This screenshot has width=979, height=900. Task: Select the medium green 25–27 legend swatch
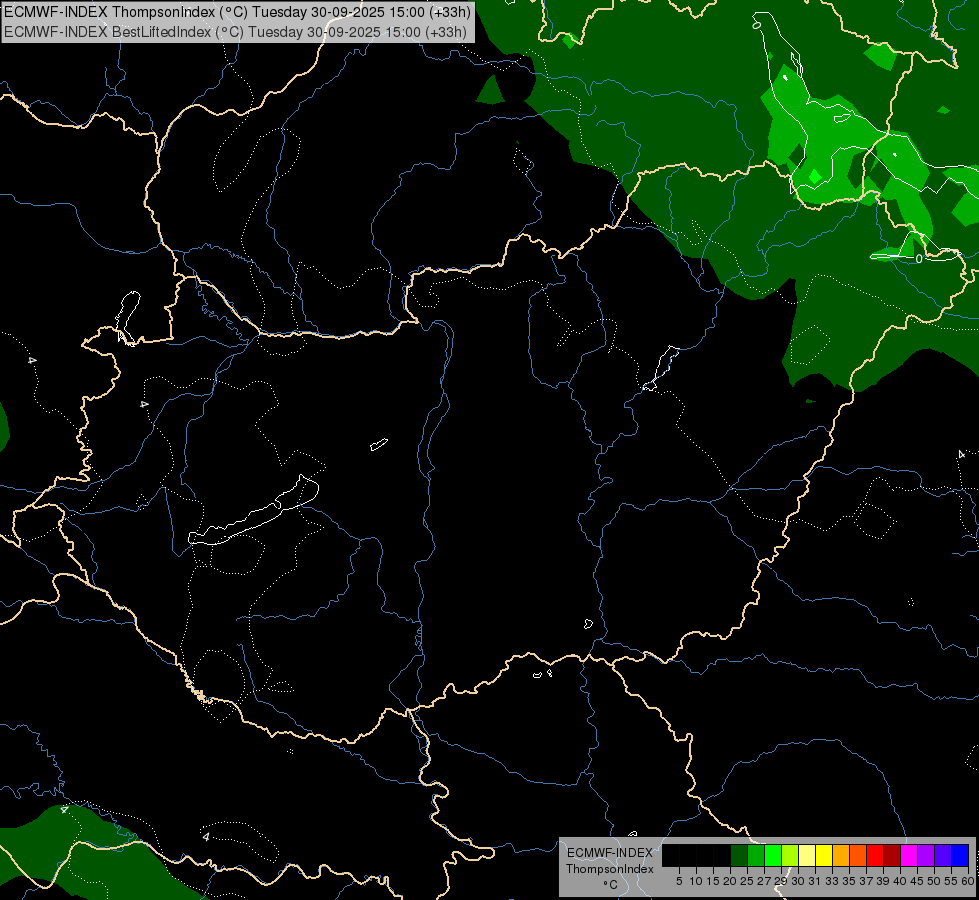(755, 855)
